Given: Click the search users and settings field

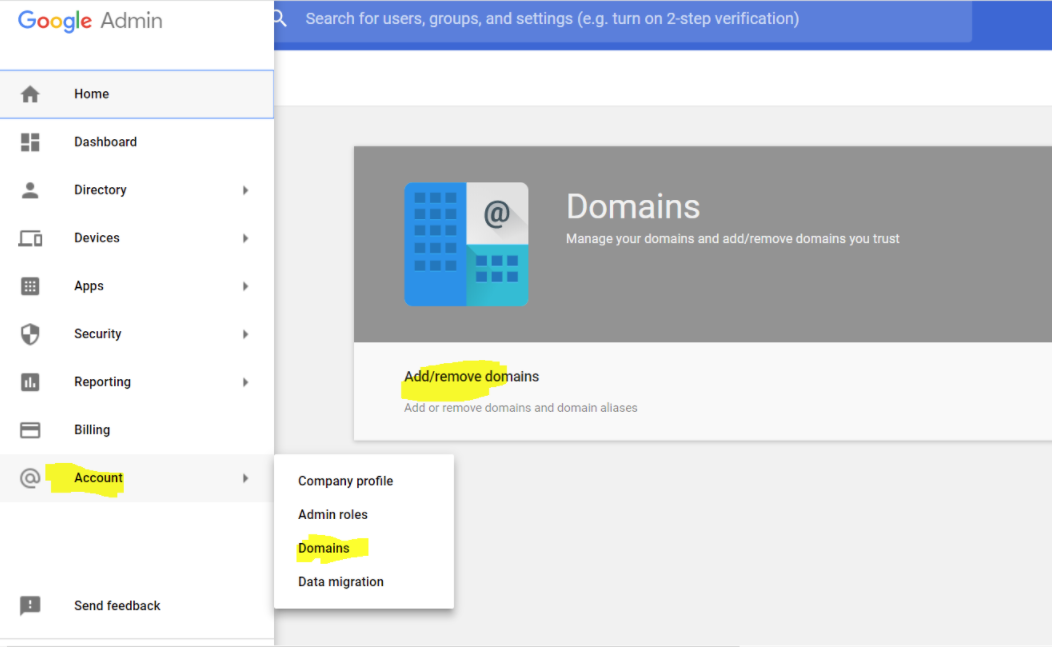Looking at the screenshot, I should pos(623,19).
